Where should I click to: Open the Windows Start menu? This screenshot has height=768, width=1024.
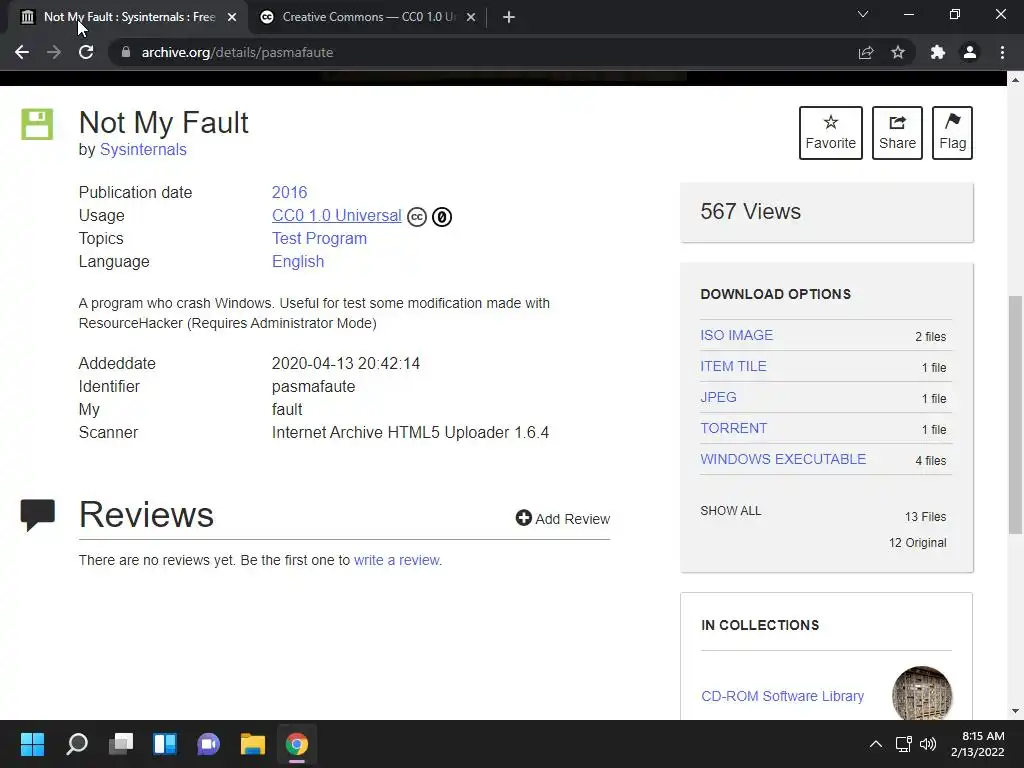point(33,744)
